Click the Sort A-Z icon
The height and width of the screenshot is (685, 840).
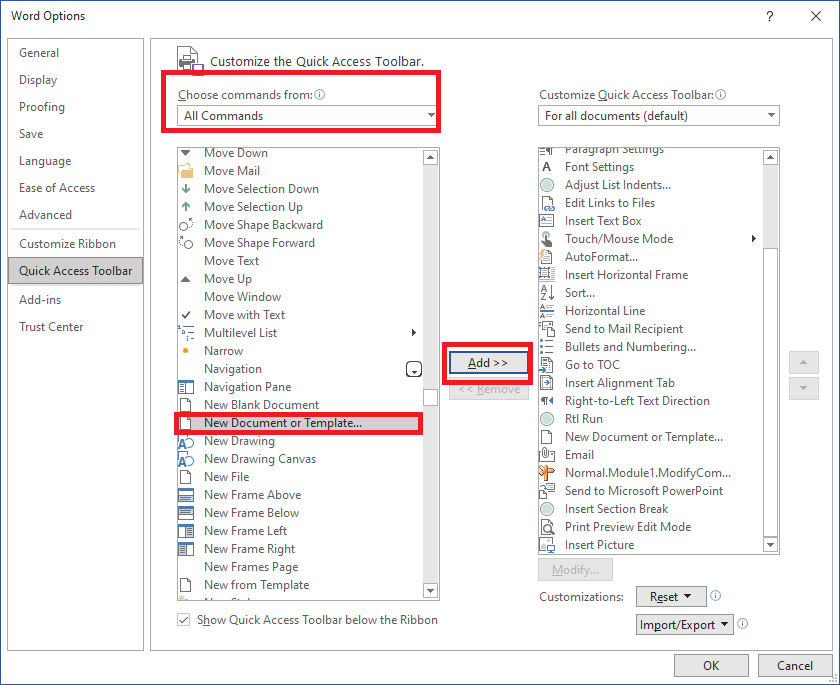point(546,293)
